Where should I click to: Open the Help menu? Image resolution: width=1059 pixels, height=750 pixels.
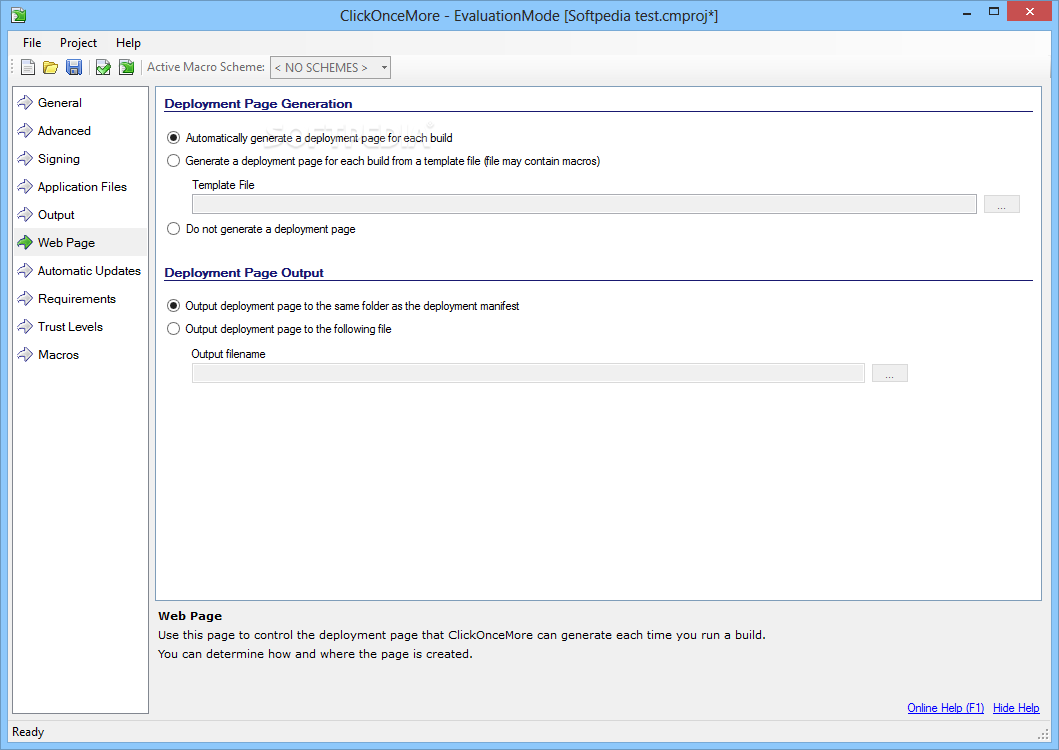tap(128, 43)
